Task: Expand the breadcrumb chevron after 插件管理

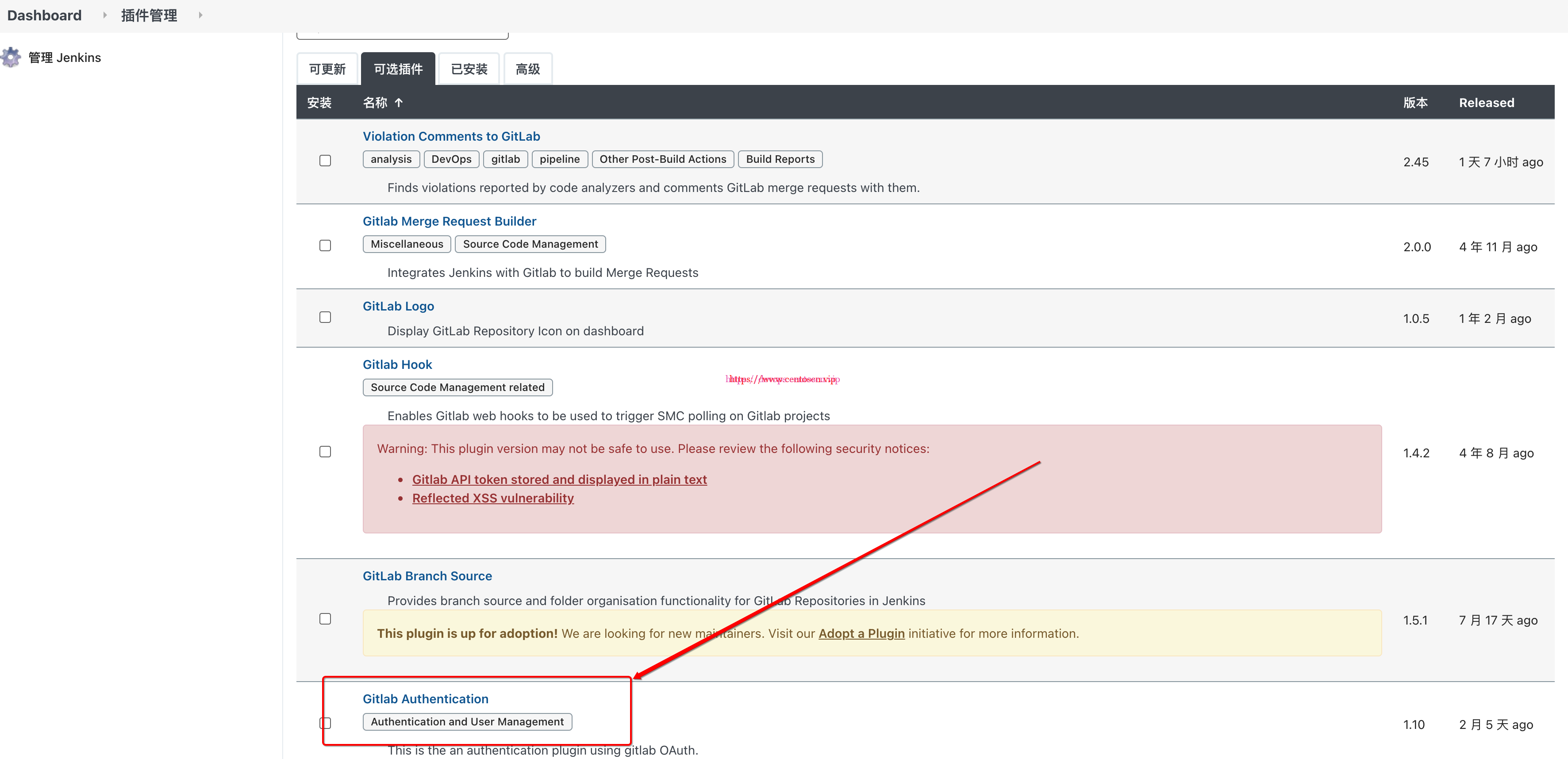Action: (201, 15)
